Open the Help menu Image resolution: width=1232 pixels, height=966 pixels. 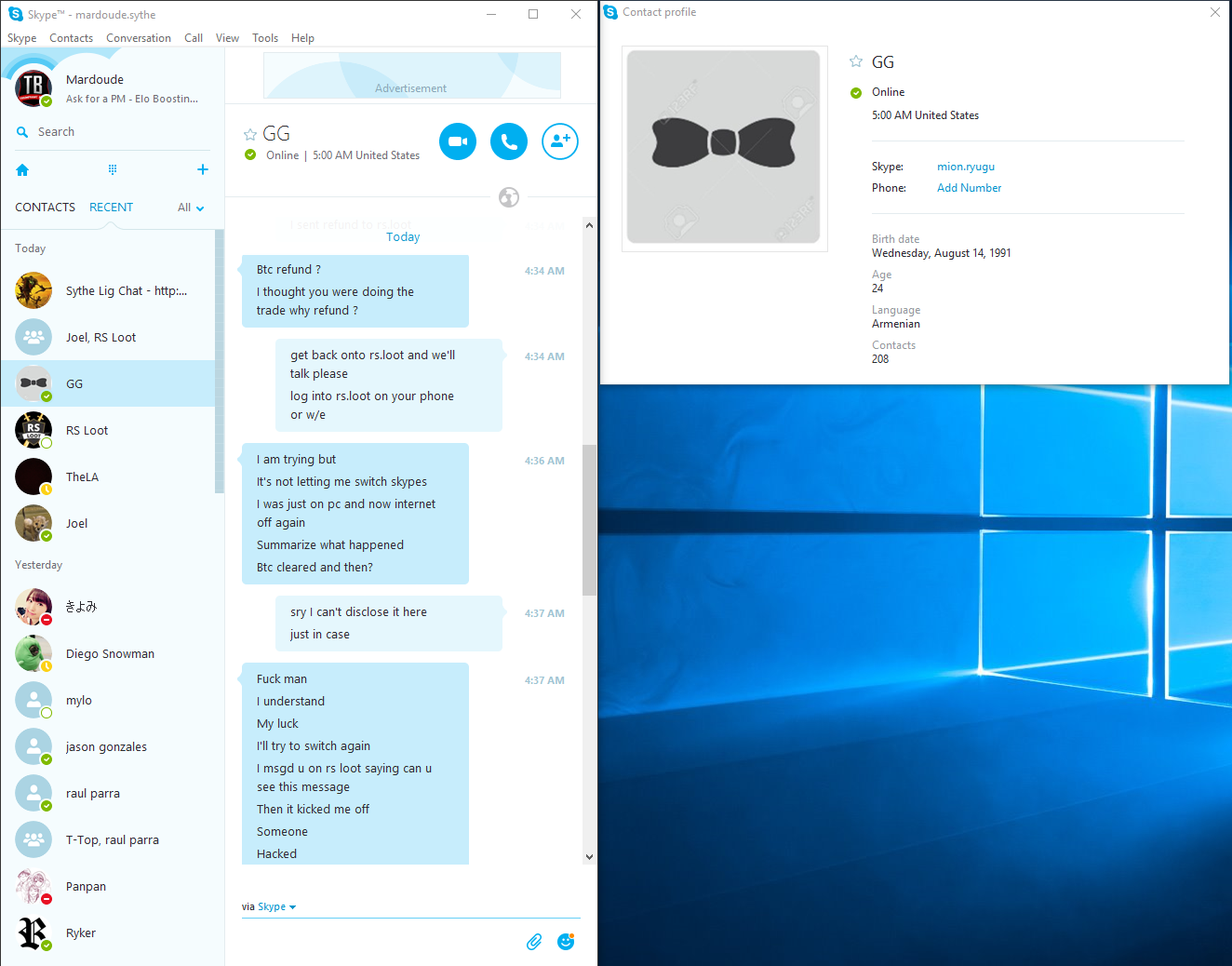(x=302, y=38)
